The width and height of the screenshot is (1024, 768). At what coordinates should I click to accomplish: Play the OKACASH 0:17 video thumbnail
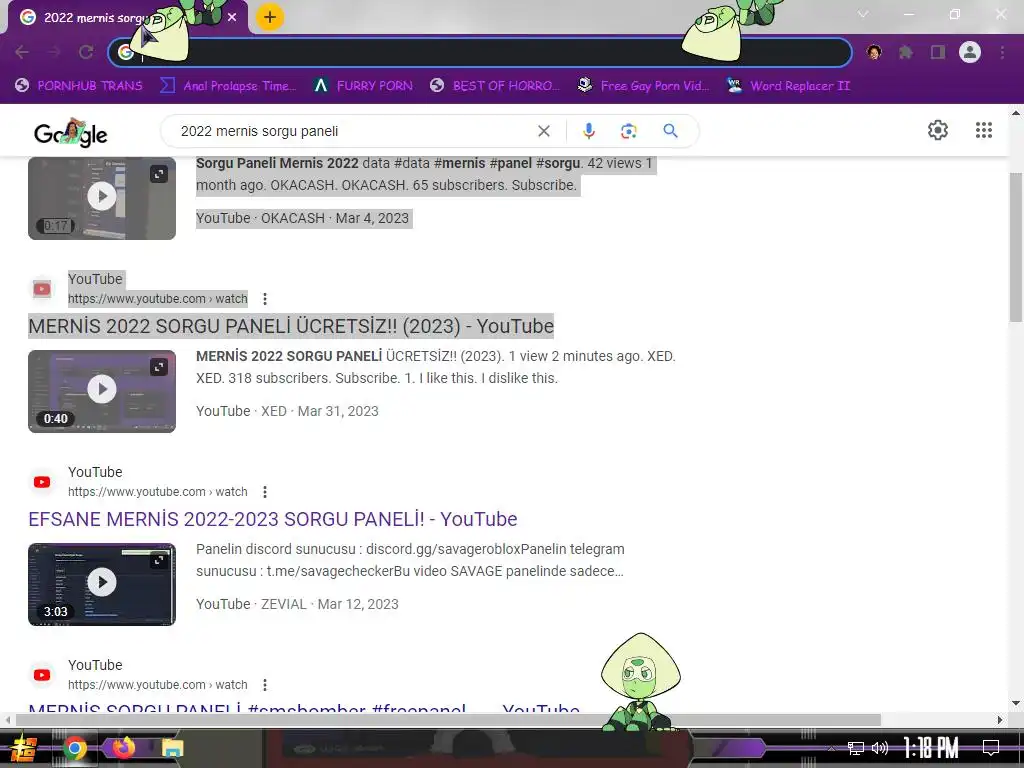click(102, 196)
